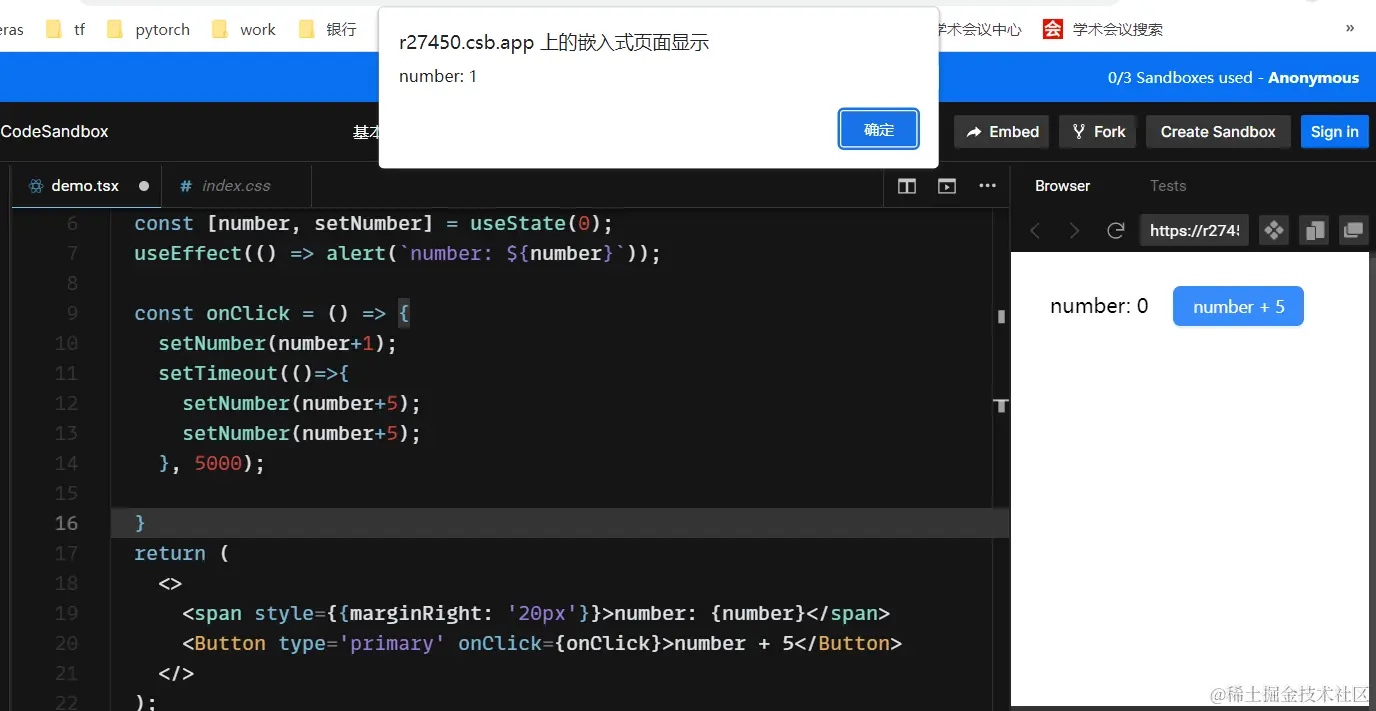
Task: Click line 16 closing brace in editor
Action: click(140, 523)
